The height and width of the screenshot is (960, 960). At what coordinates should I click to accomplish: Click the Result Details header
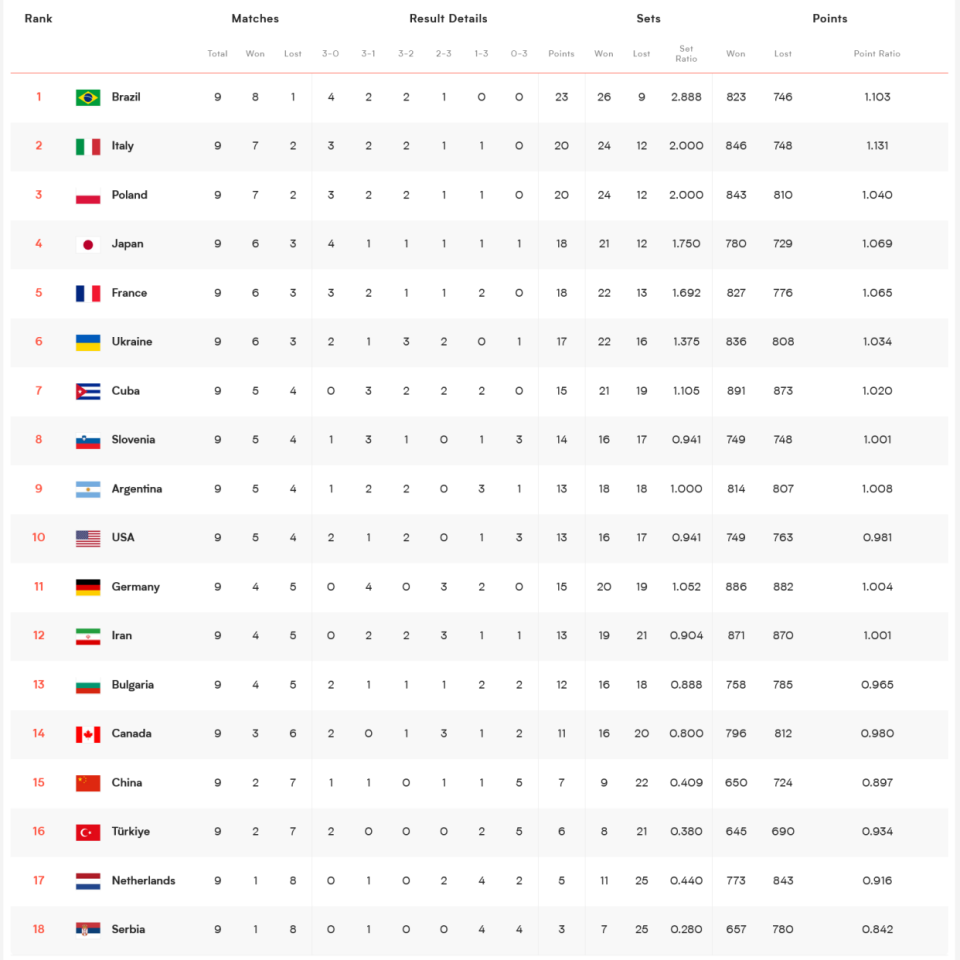(448, 18)
